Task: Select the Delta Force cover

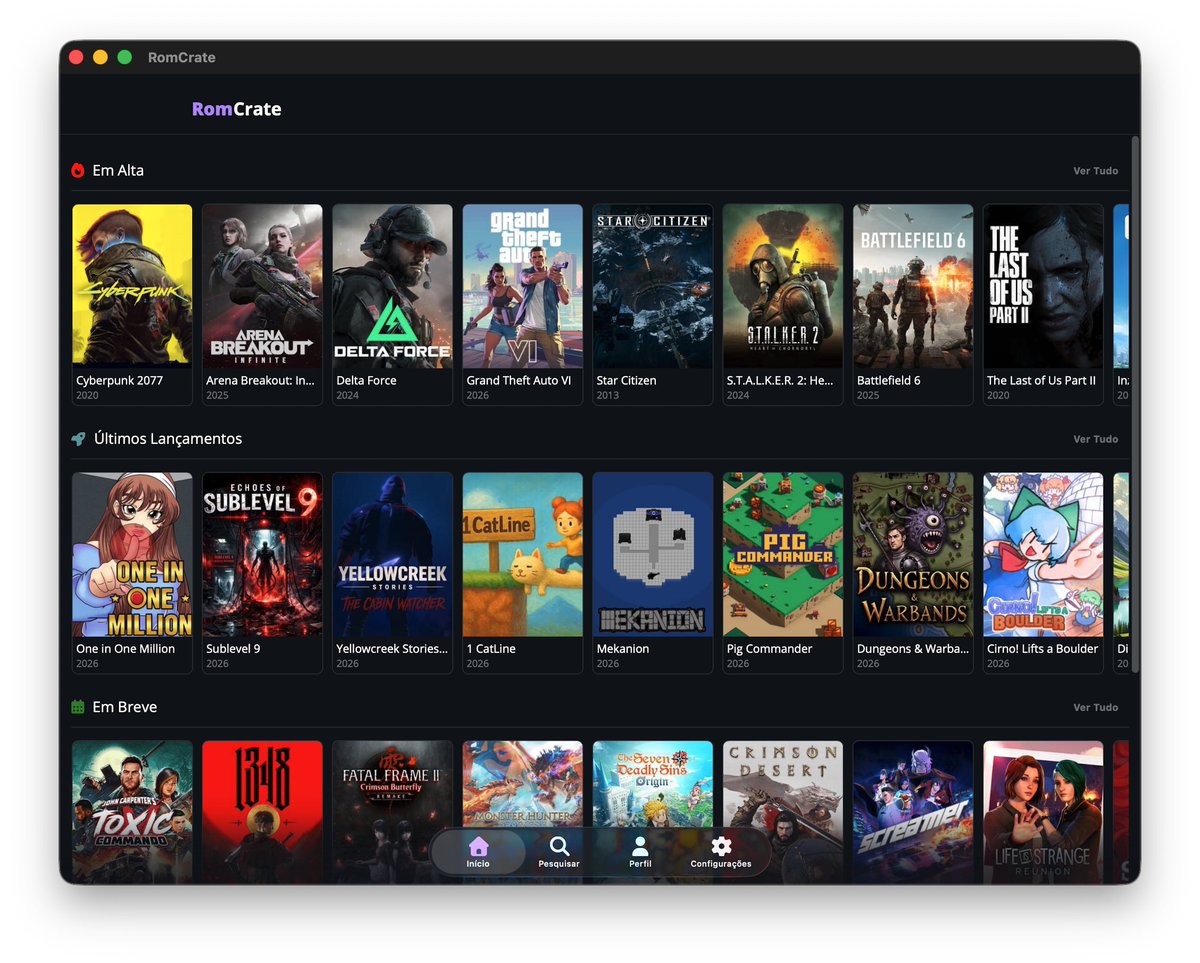Action: [392, 286]
